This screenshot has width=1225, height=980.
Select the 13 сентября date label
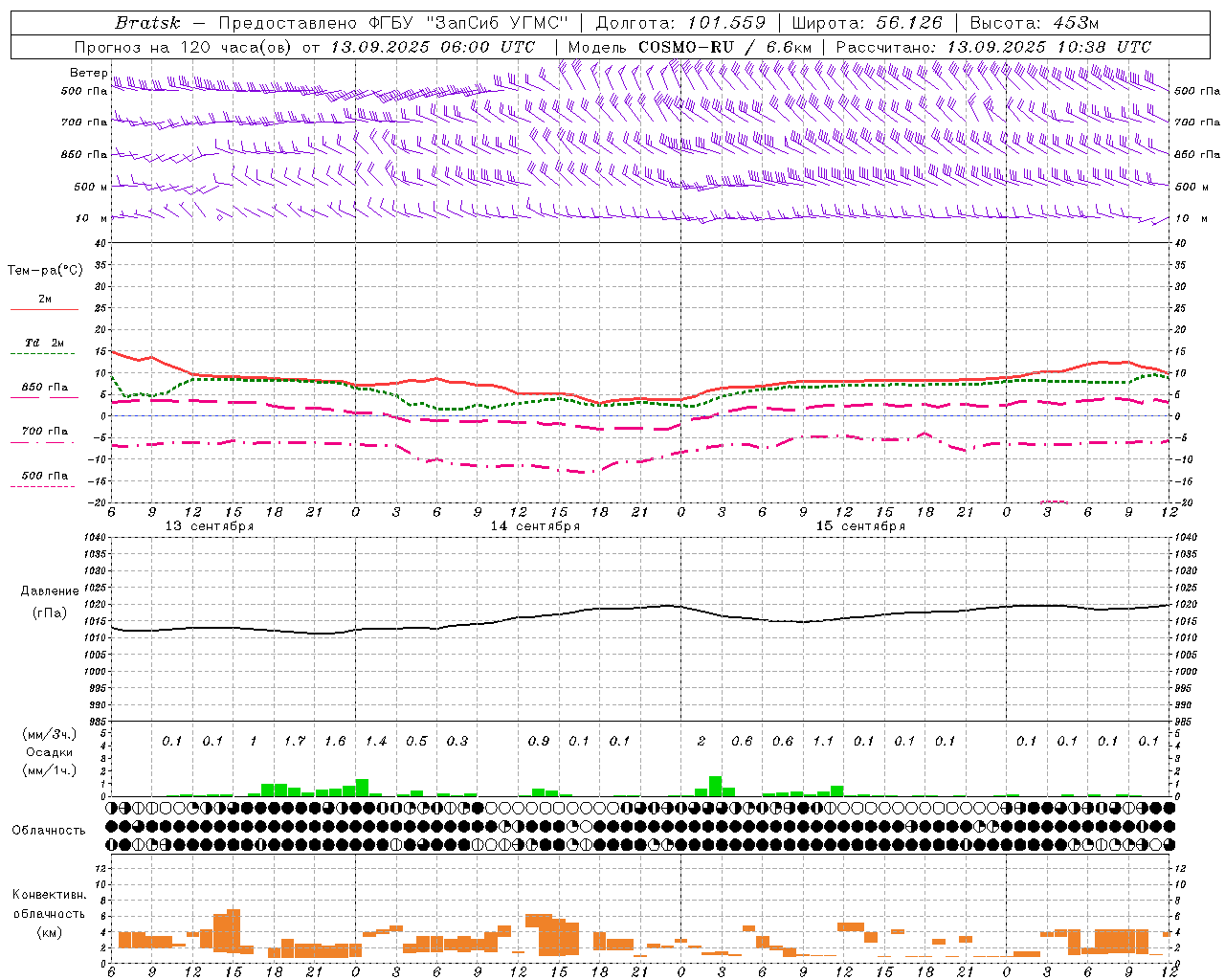point(210,526)
